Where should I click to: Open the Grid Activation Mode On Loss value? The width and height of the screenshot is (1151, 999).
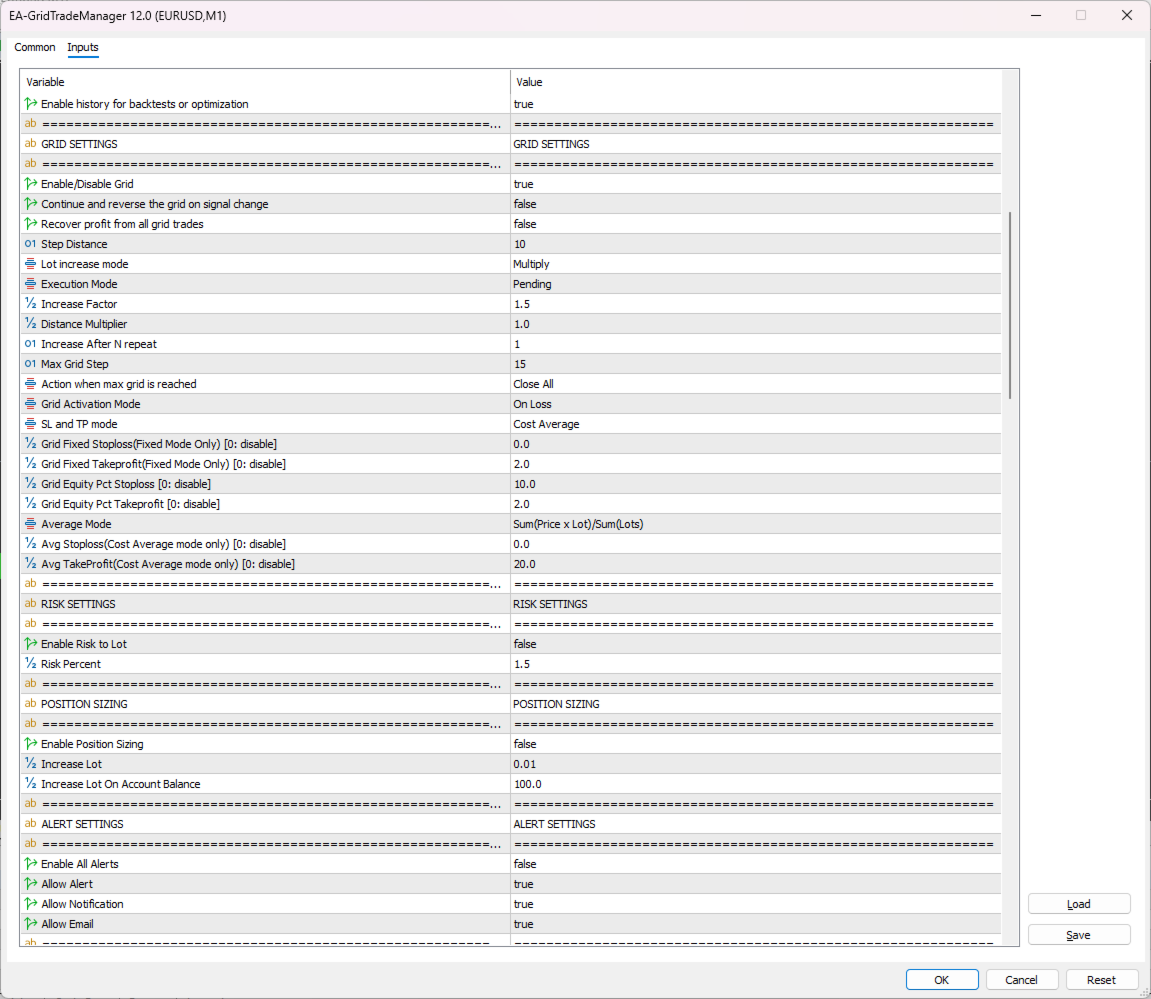755,404
